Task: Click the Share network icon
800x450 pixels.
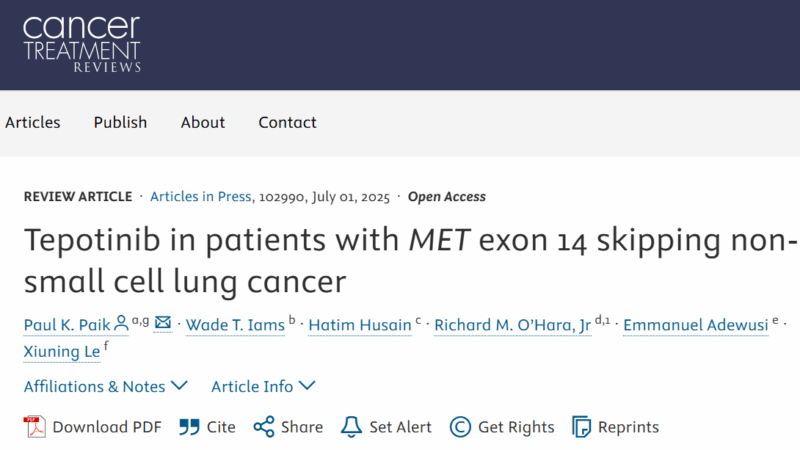Action: tap(264, 427)
